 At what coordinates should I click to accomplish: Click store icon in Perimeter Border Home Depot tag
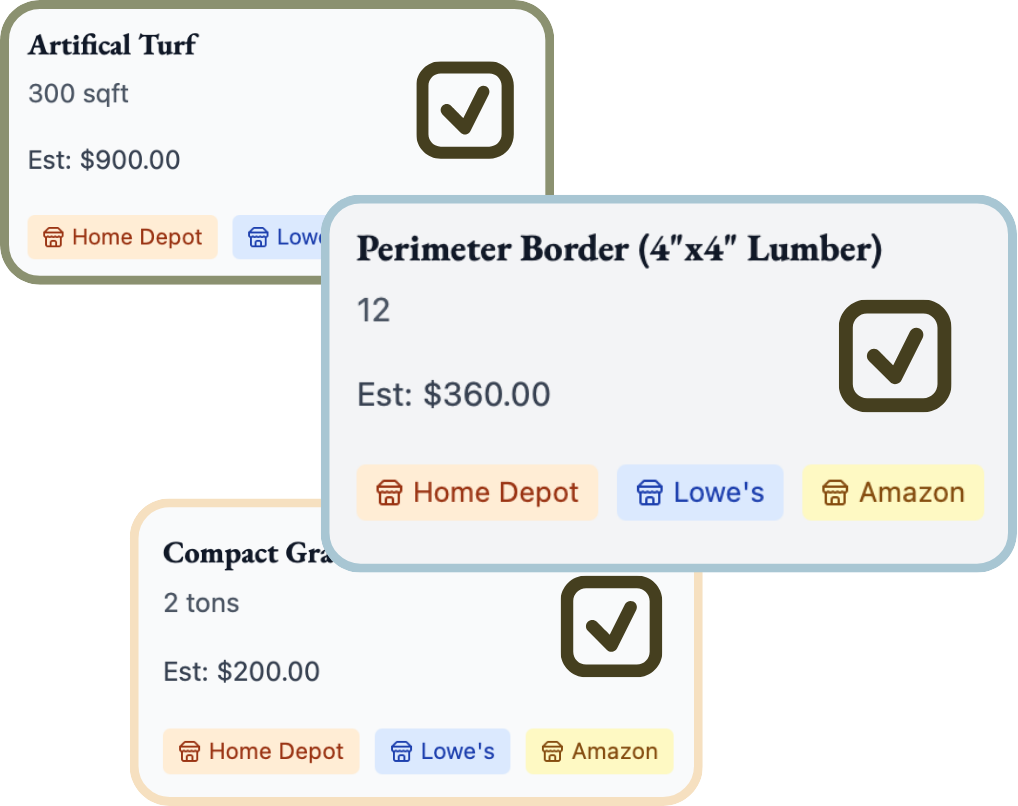[x=389, y=493]
